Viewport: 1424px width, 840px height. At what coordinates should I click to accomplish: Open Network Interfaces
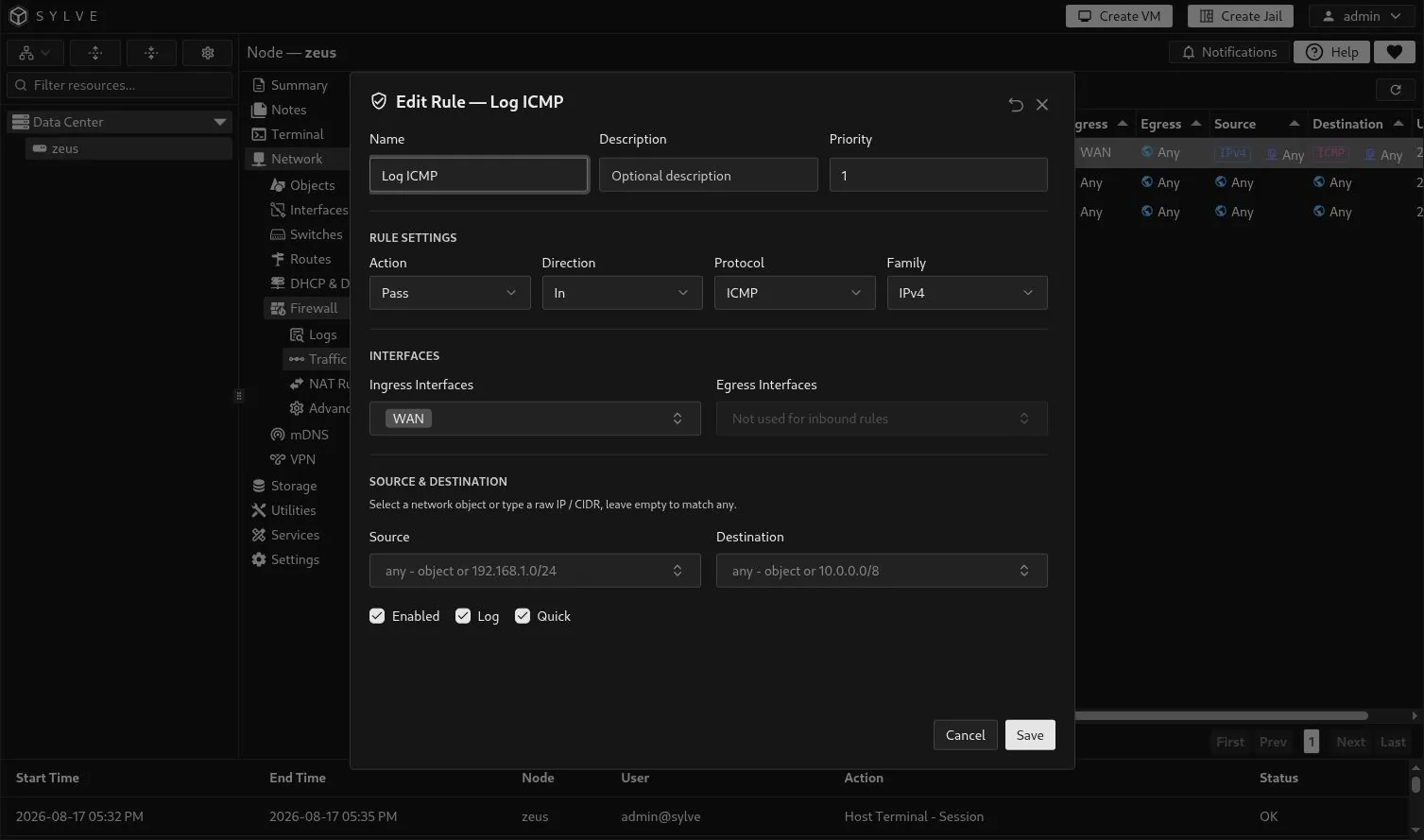pos(318,210)
